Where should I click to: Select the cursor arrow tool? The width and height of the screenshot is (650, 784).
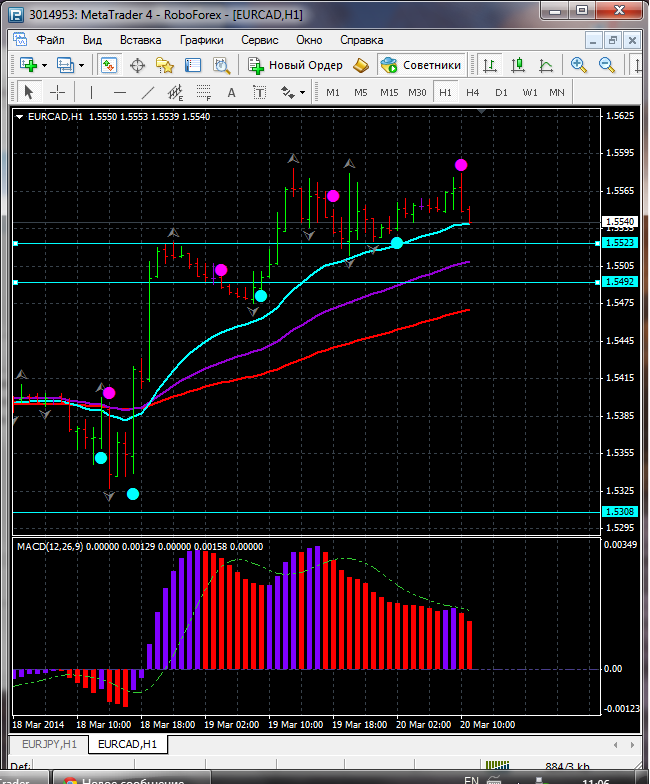pyautogui.click(x=28, y=92)
